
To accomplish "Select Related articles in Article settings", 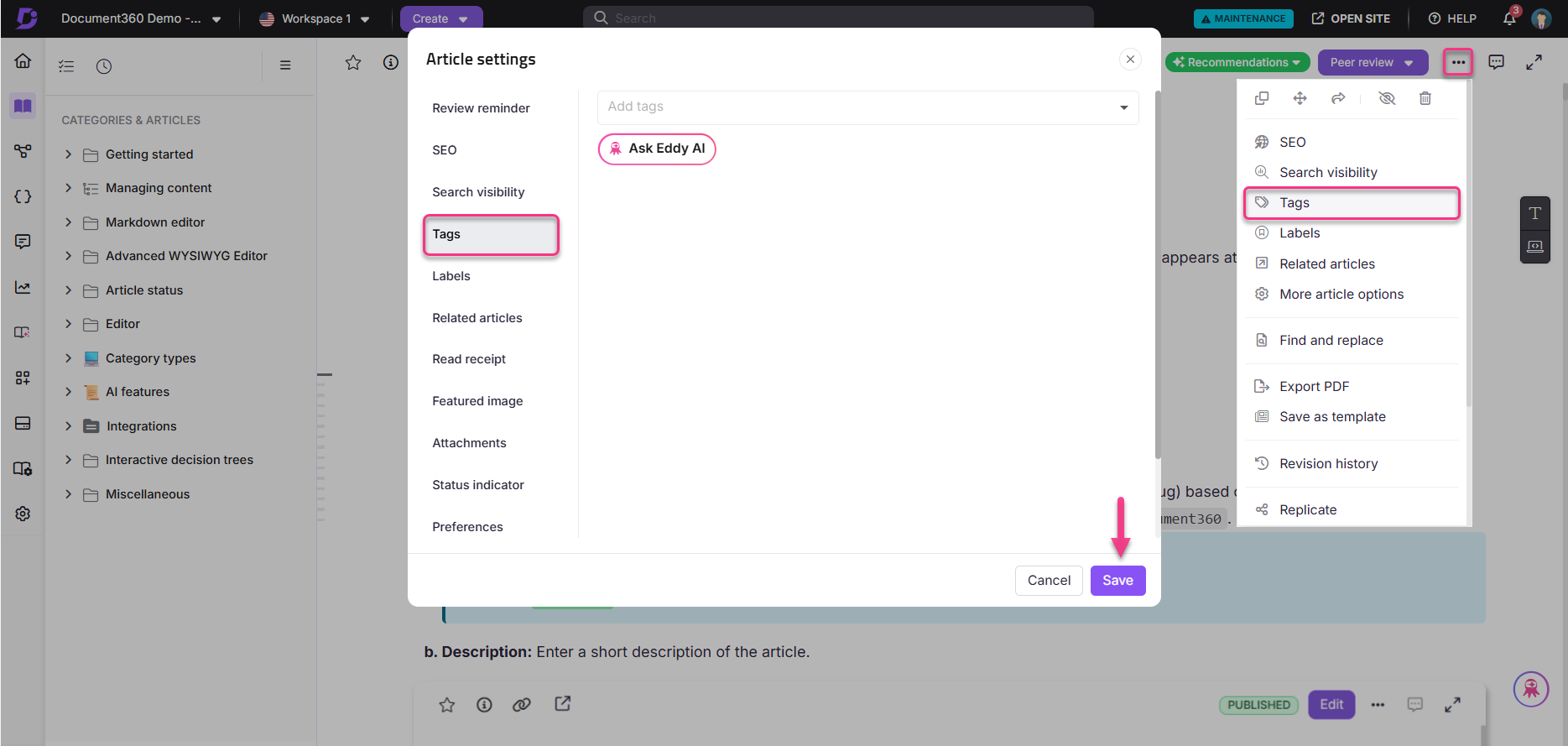I will [x=477, y=318].
